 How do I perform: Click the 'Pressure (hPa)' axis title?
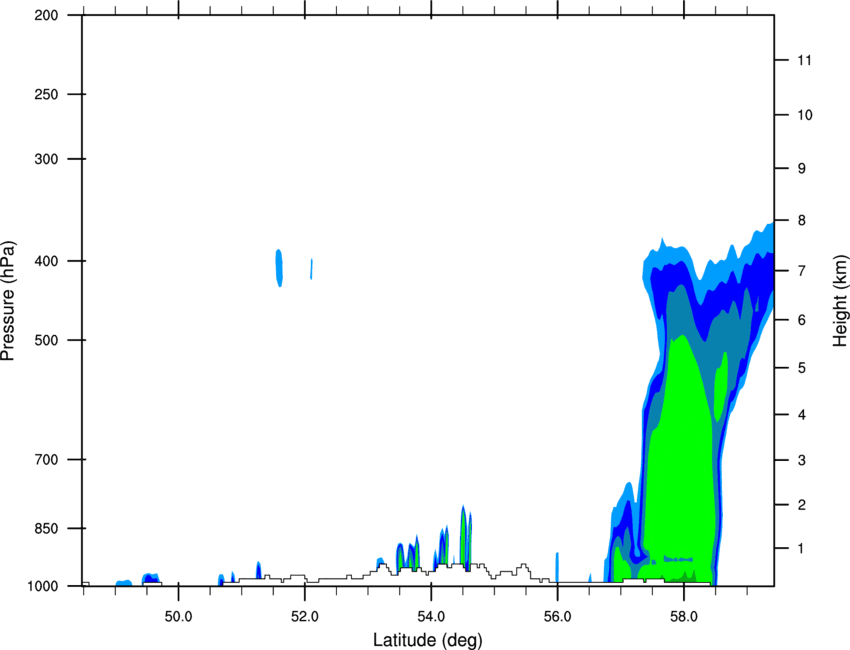click(x=8, y=301)
